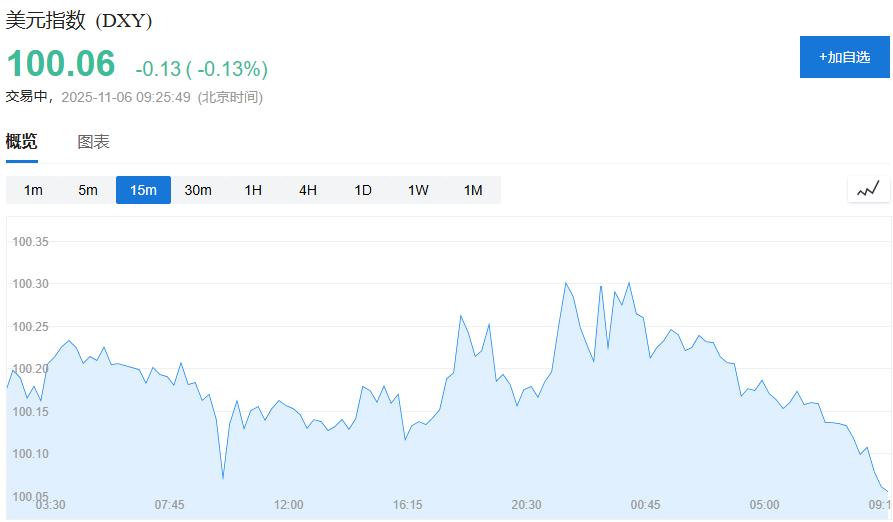
Task: Click the line chart type icon
Action: (x=868, y=189)
